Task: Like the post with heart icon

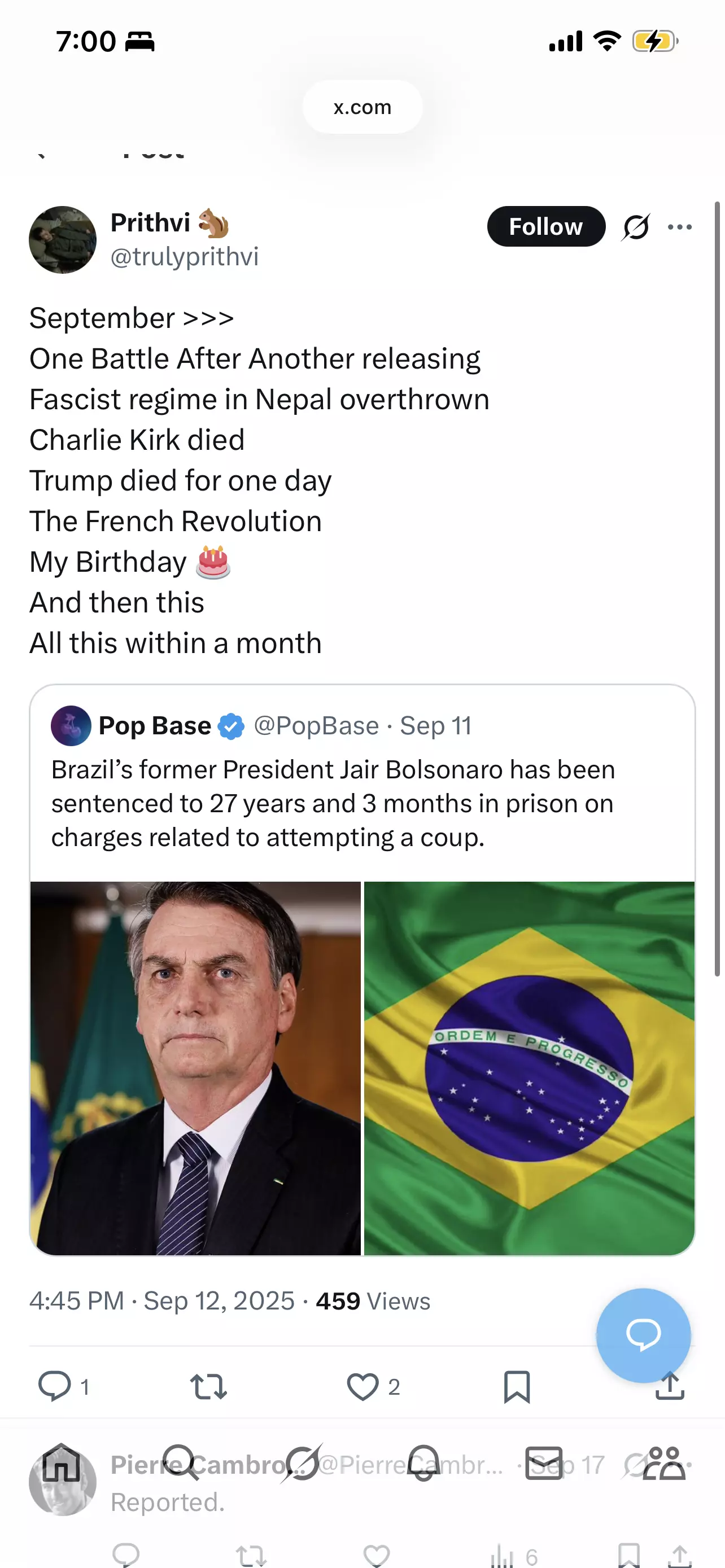Action: click(363, 1387)
